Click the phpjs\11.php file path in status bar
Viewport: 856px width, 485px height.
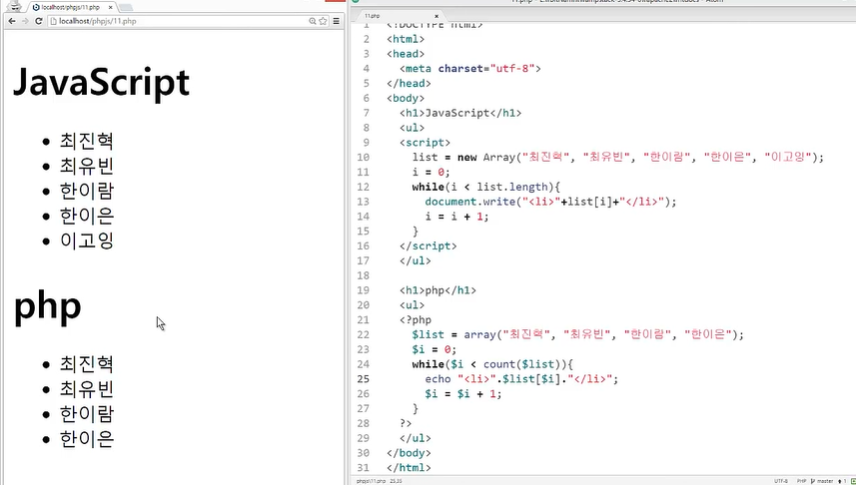(x=371, y=481)
